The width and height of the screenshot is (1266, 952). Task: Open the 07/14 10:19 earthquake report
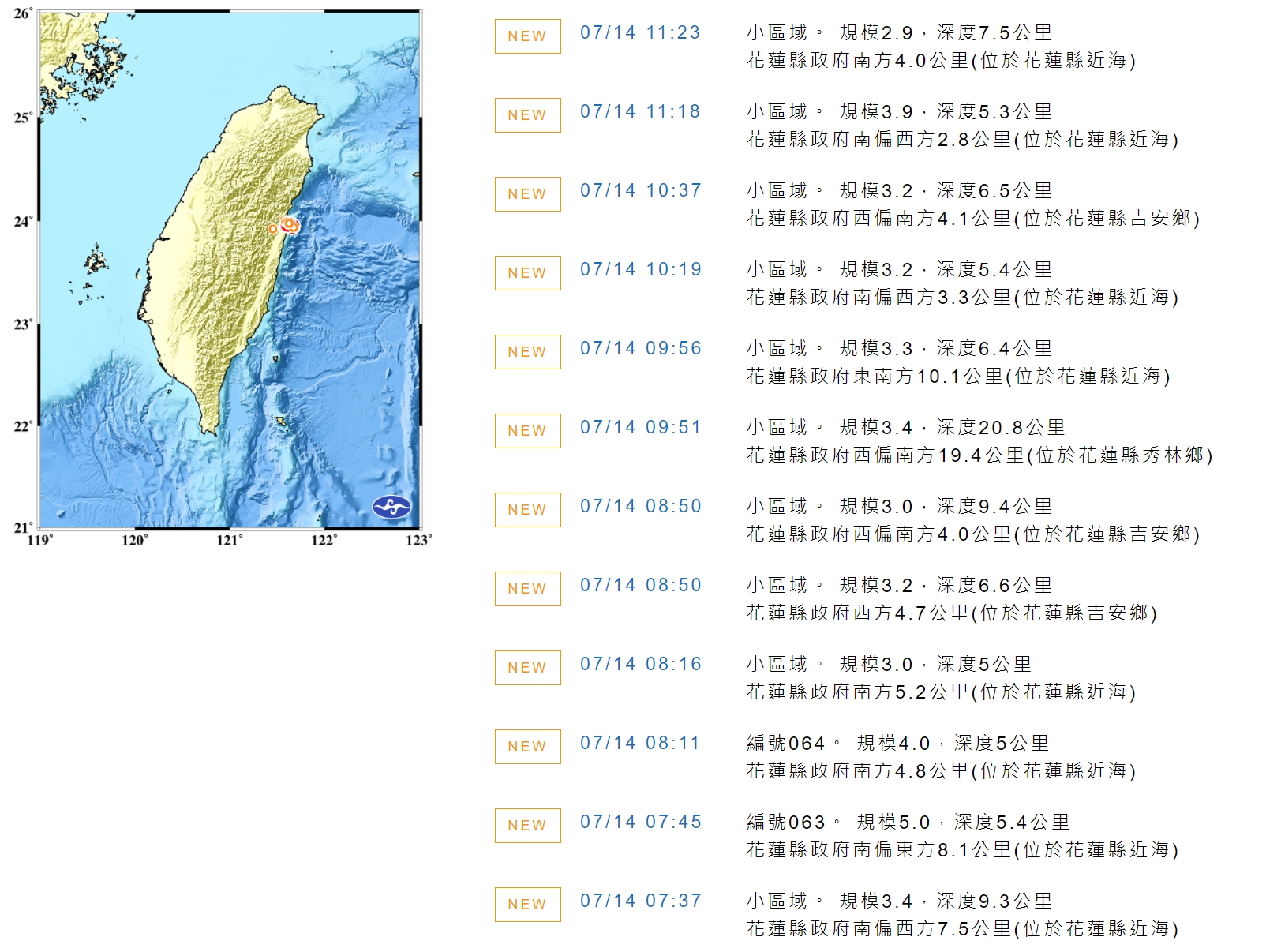pyautogui.click(x=641, y=270)
